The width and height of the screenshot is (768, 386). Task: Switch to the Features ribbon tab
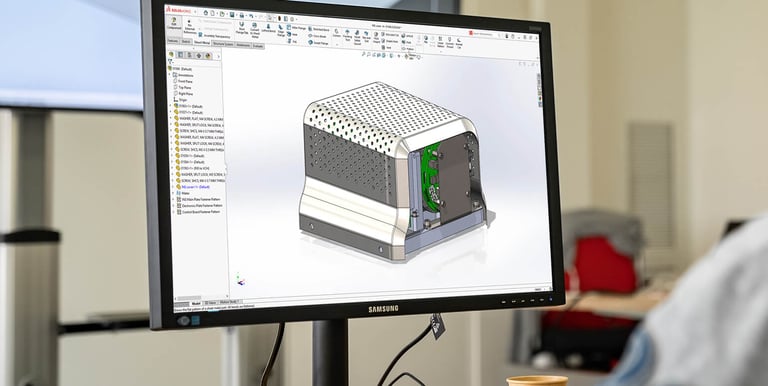(173, 41)
